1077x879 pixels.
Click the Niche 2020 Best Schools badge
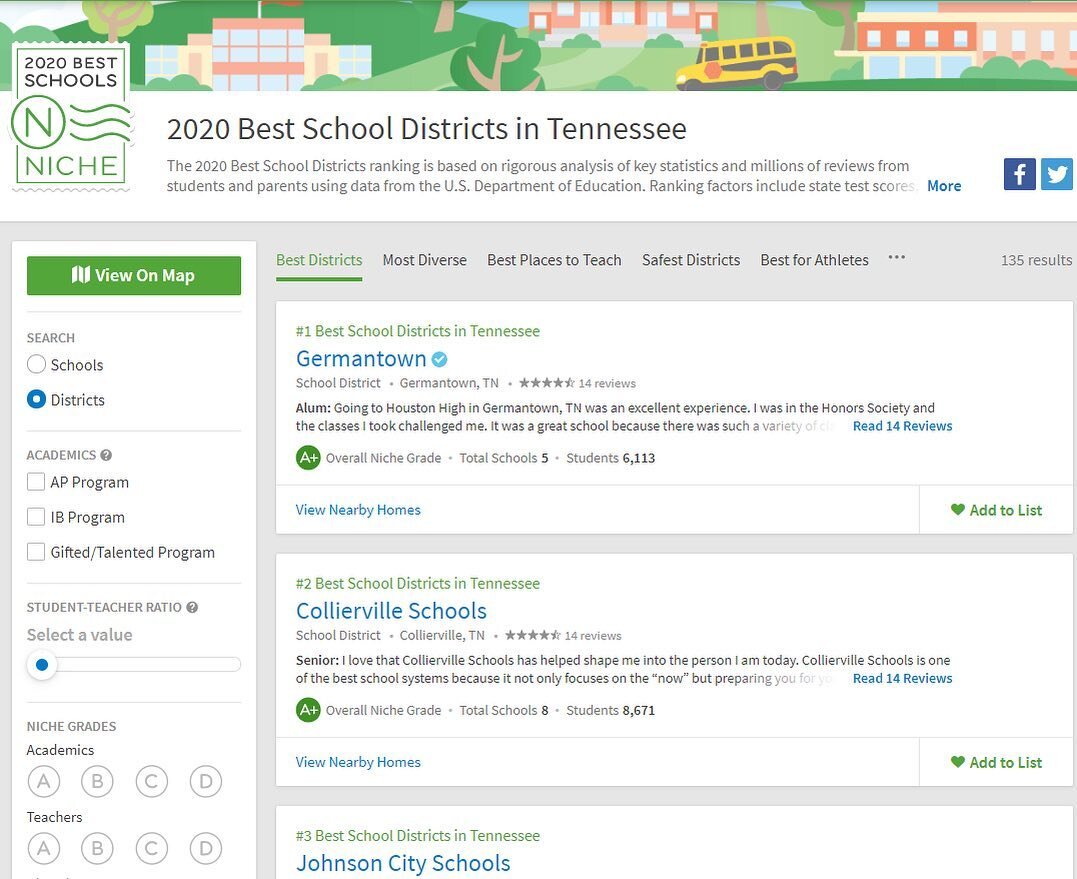(x=71, y=116)
